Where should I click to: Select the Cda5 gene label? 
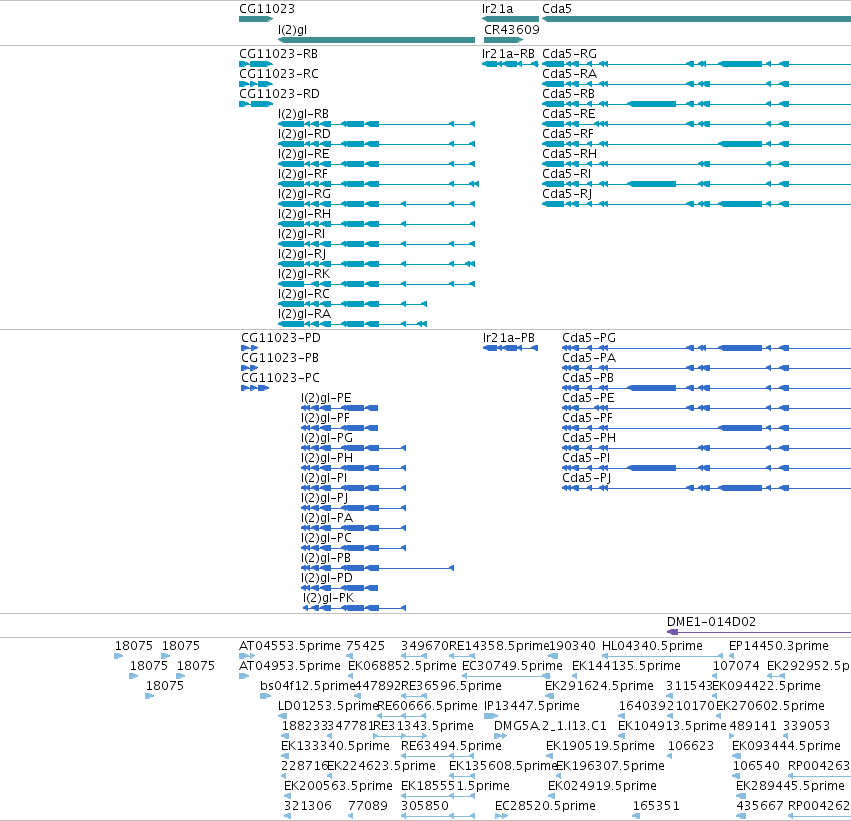(x=557, y=9)
